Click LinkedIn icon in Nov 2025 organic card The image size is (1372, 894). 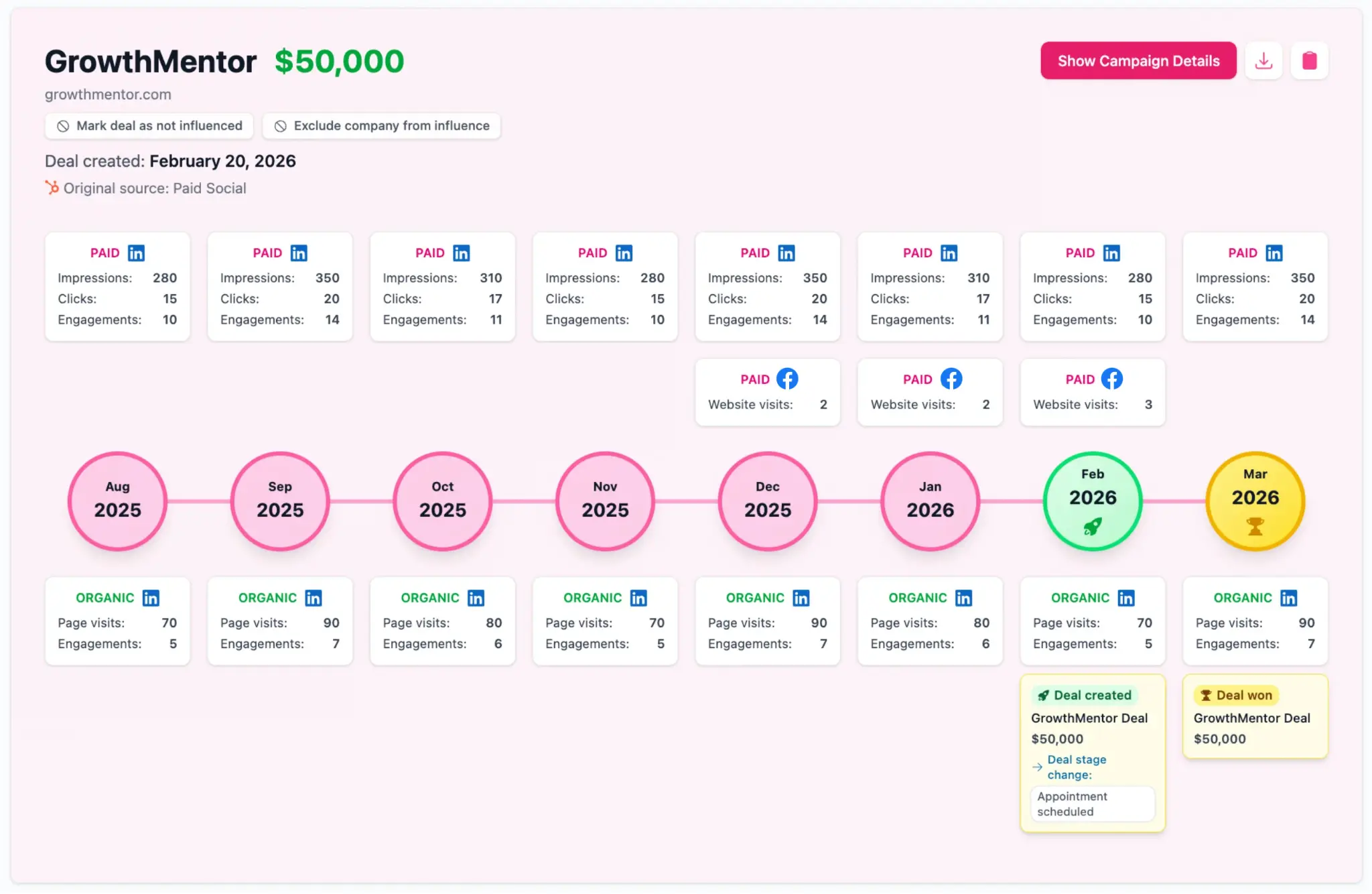point(638,598)
